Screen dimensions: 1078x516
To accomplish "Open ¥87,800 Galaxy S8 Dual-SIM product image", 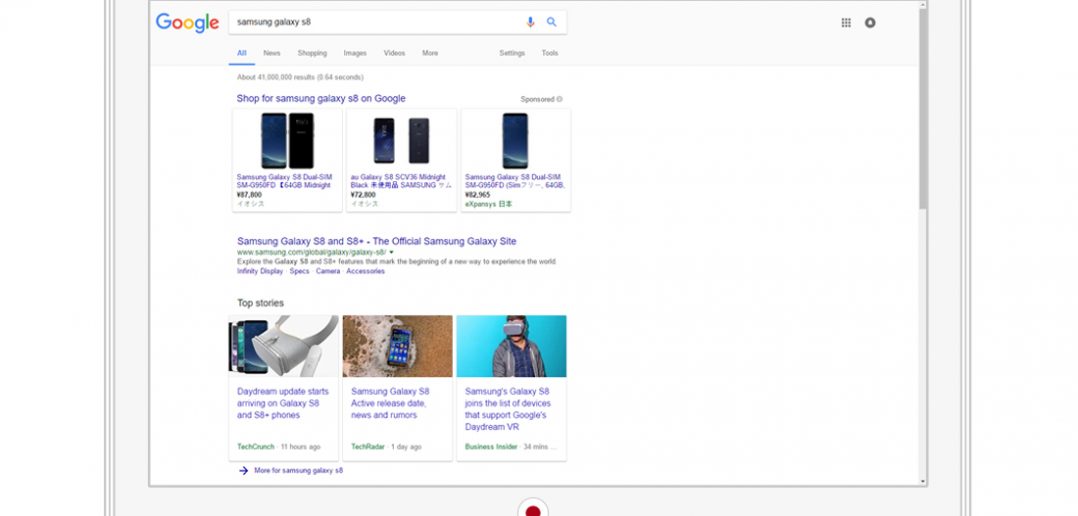I will coord(287,141).
